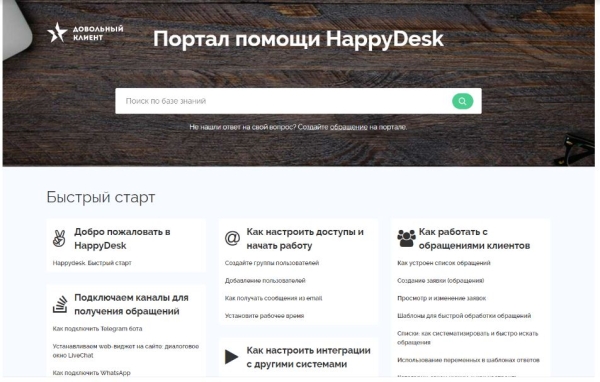Open the Как подключить Telegram бота article

[97, 329]
